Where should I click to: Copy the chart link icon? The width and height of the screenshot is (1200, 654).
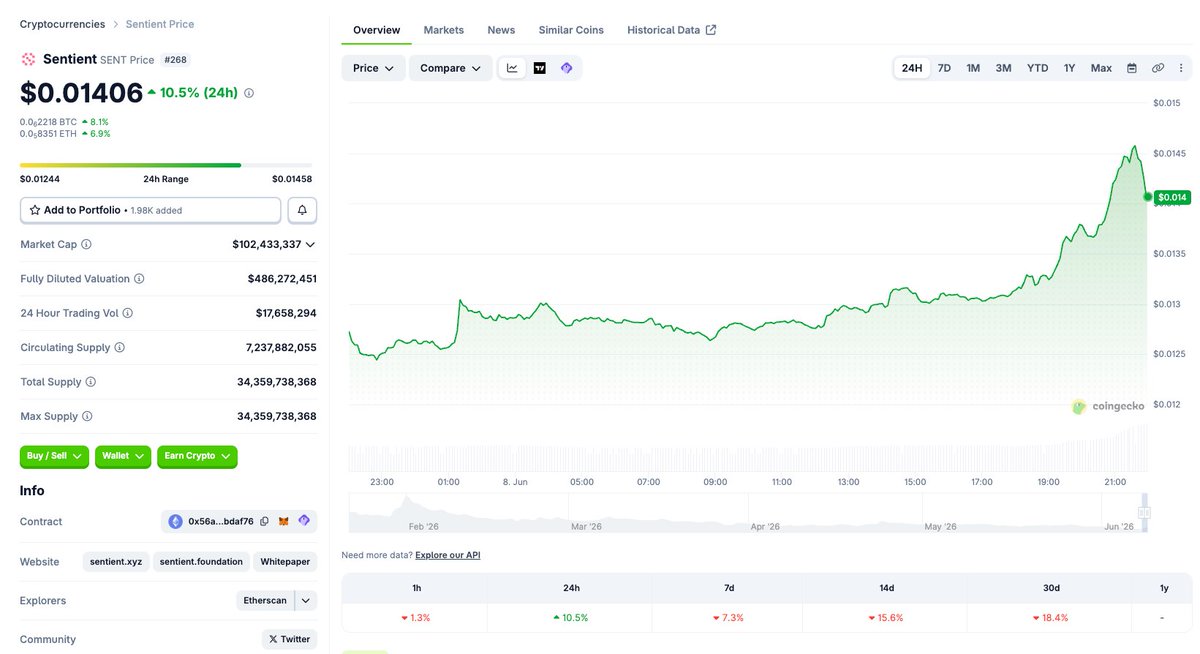click(x=1158, y=68)
